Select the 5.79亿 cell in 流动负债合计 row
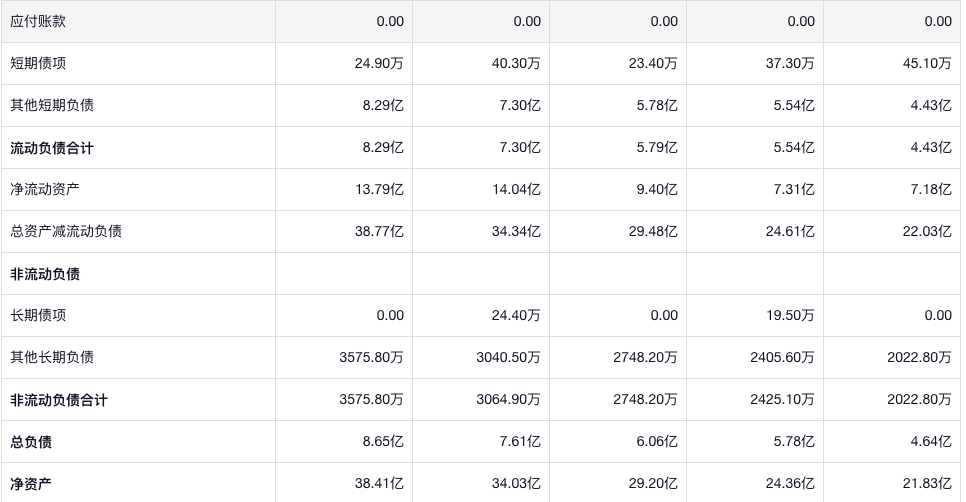The width and height of the screenshot is (966, 502). click(x=658, y=148)
